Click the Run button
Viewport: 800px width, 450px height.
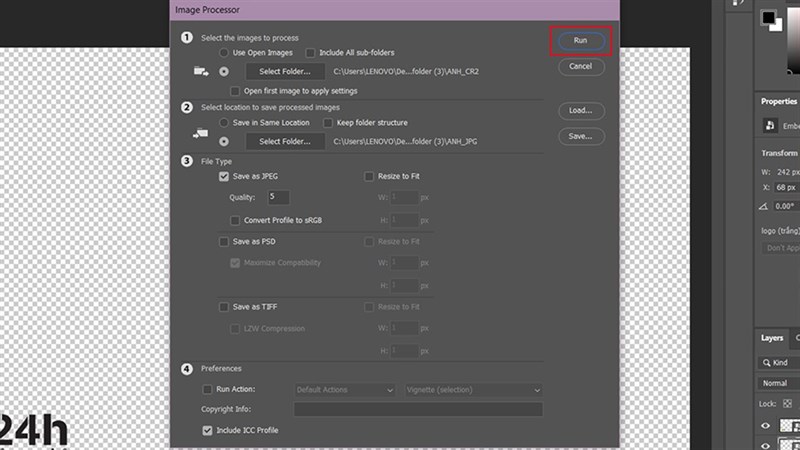581,40
